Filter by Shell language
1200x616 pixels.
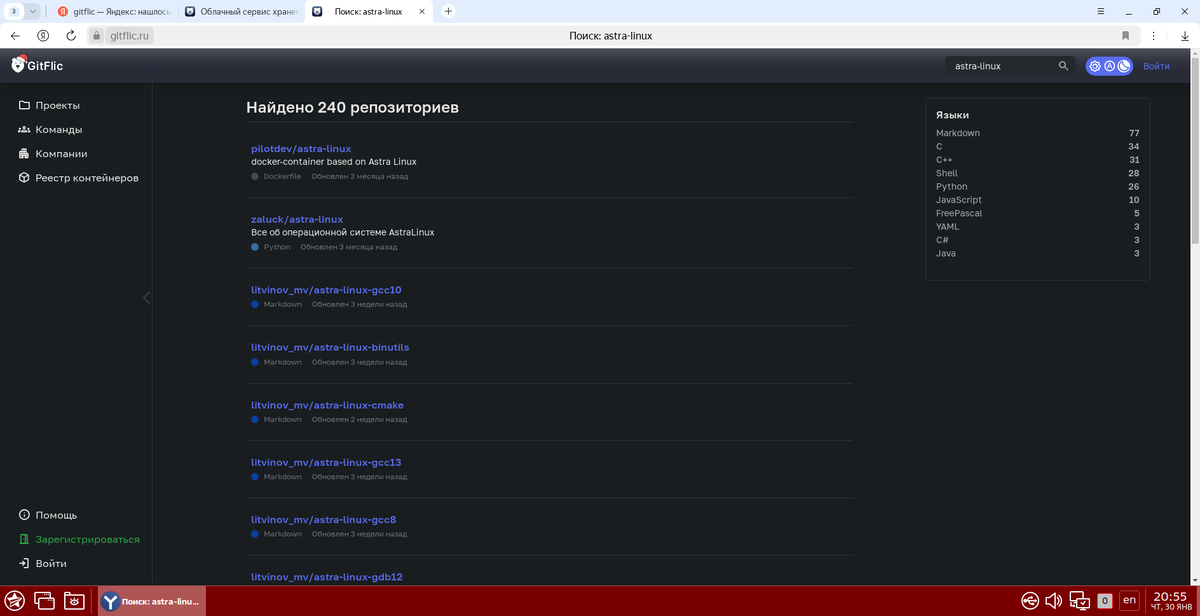(x=1037, y=173)
